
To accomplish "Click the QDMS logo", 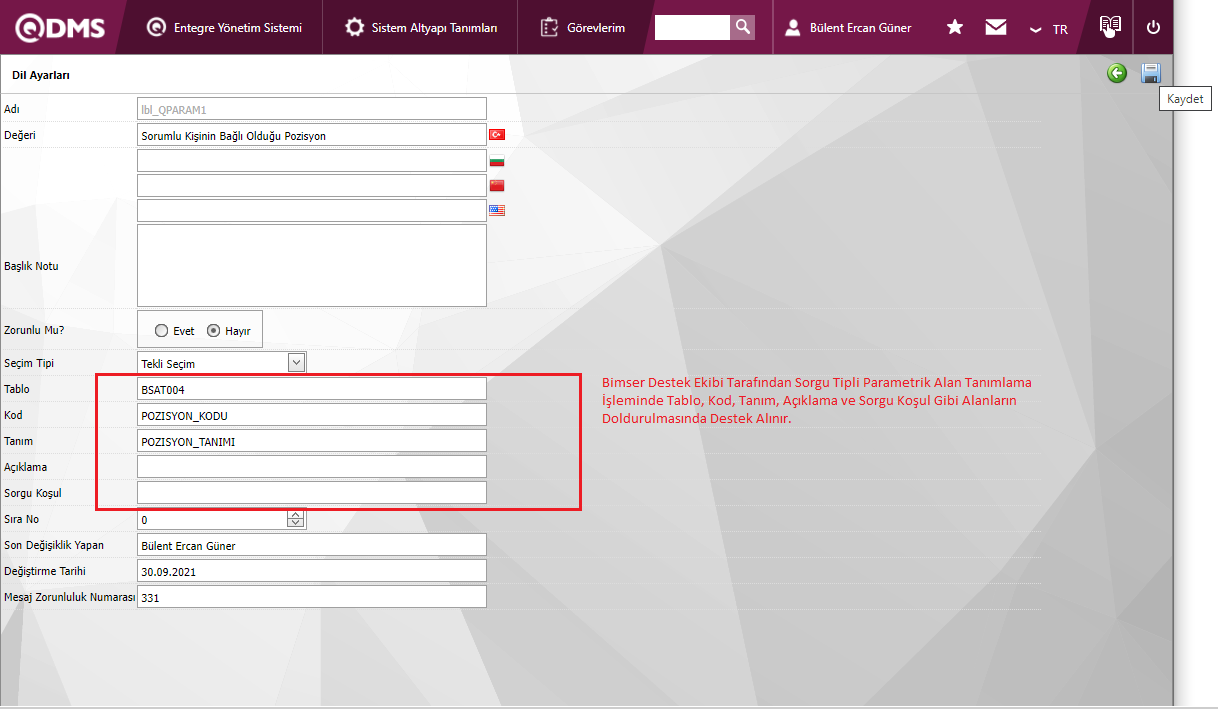I will (60, 28).
